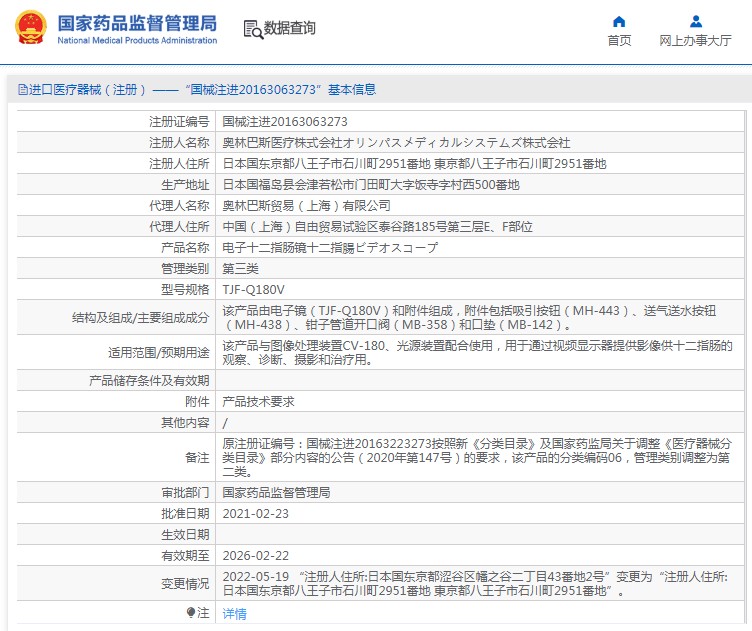Click 国家药品监督管理局 site title

[137, 23]
